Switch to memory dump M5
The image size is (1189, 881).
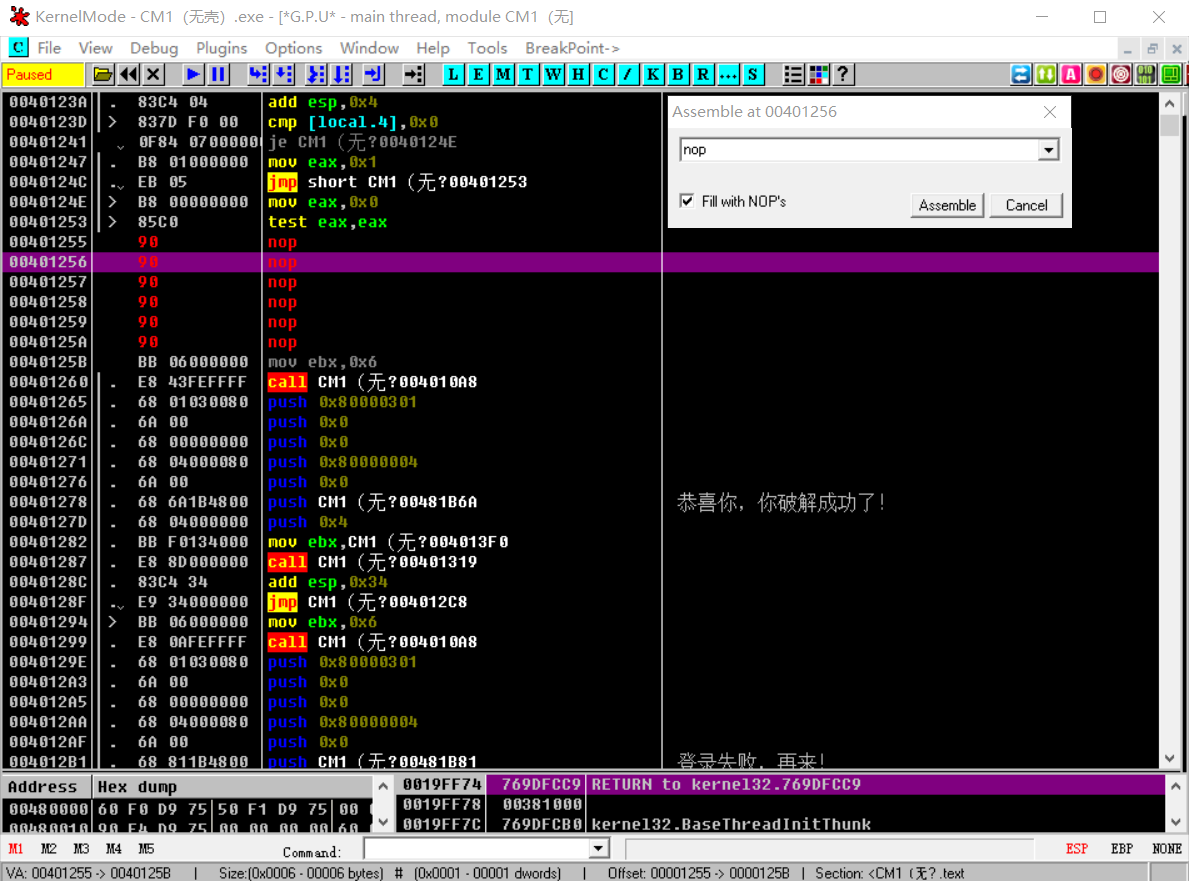tap(146, 848)
